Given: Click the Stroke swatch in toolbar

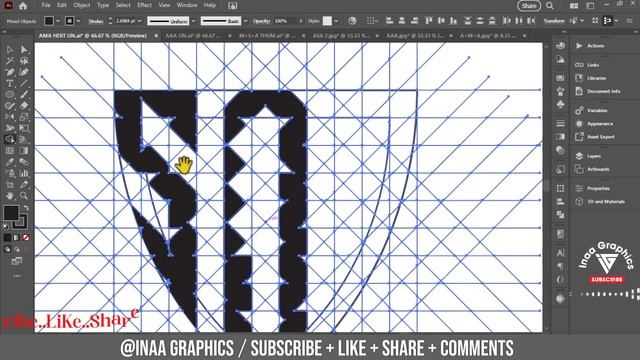Looking at the screenshot, I should point(21,222).
